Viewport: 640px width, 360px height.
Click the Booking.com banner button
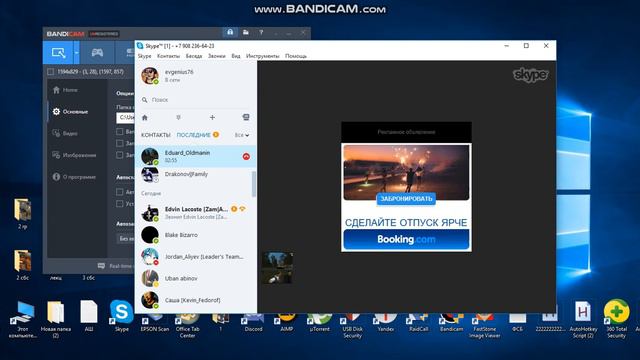(x=406, y=239)
